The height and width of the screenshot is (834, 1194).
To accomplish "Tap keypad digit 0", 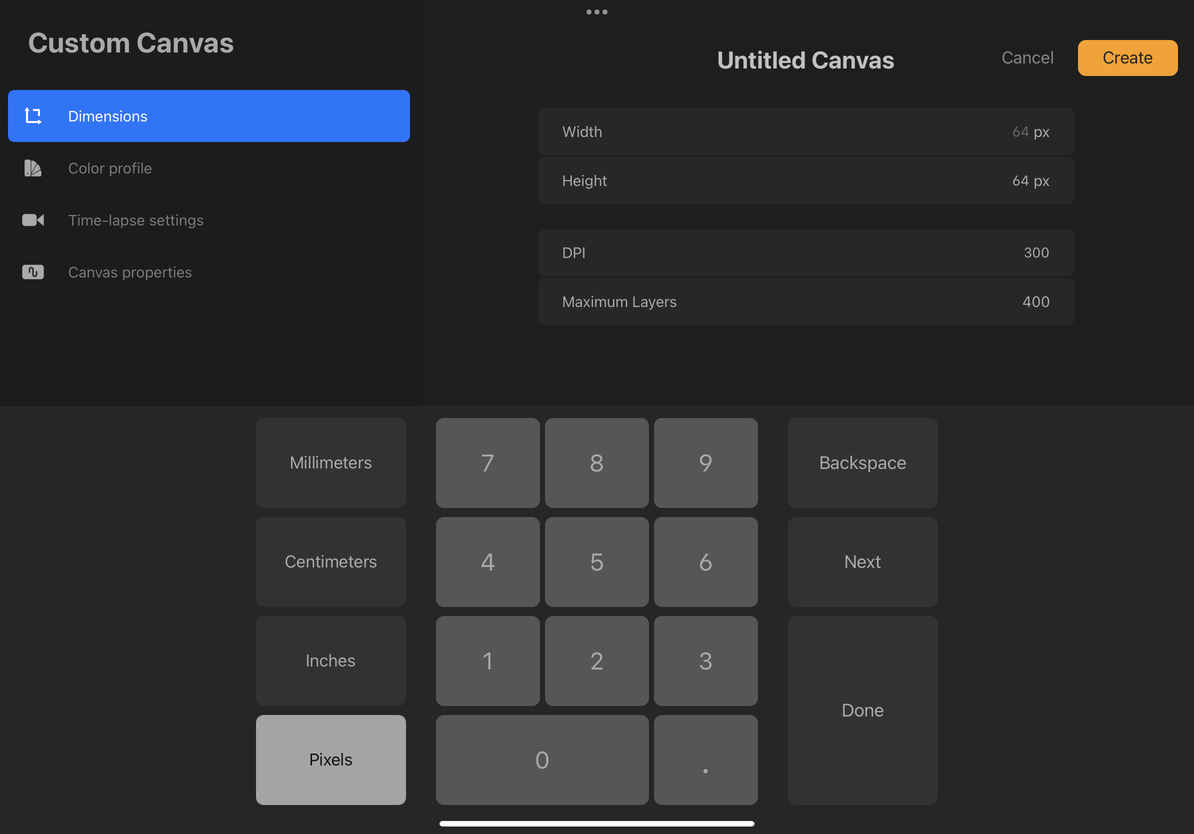I will coord(542,759).
